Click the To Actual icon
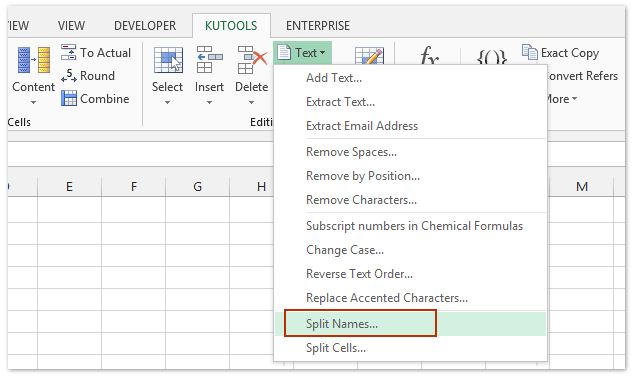Screen dimensions: 635x376 pos(68,52)
